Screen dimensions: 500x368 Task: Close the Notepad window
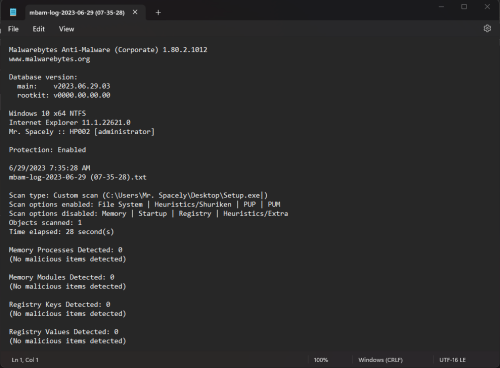coord(487,7)
